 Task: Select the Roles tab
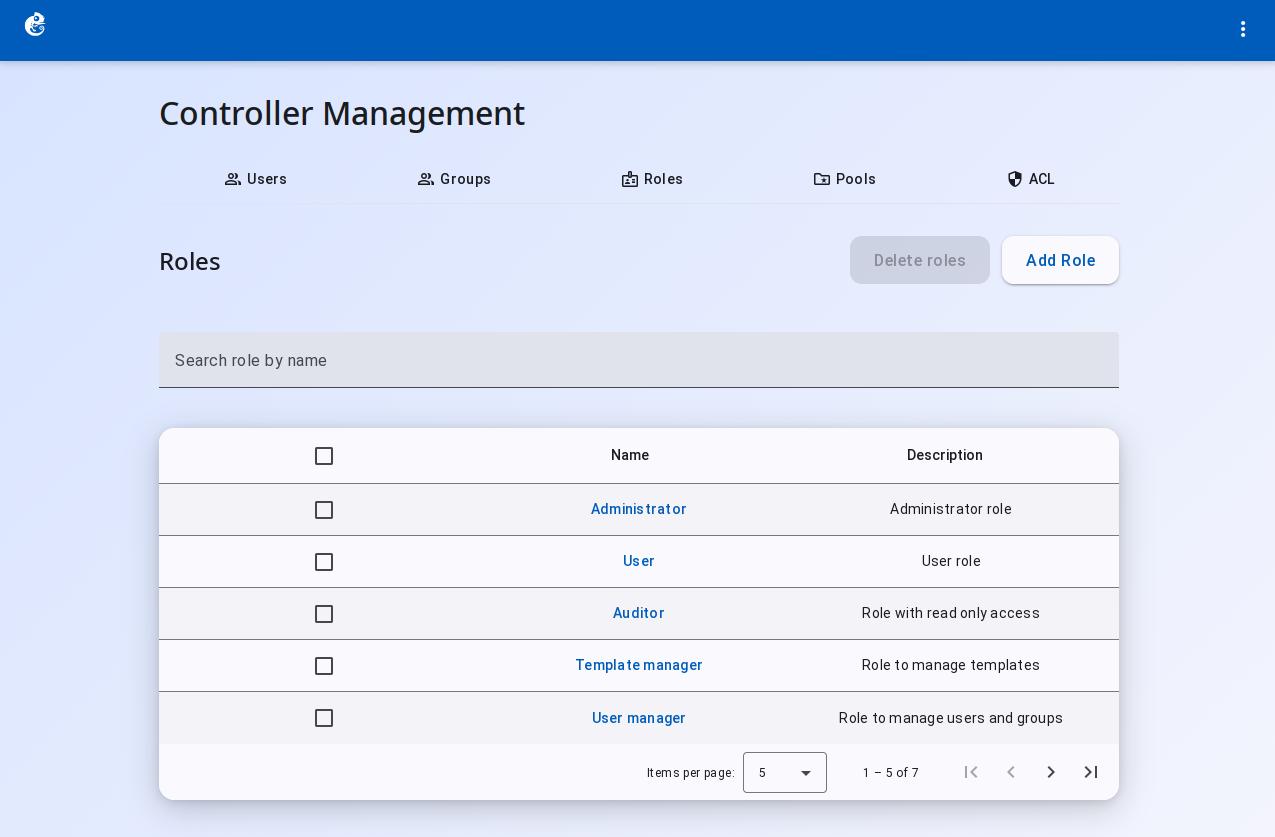[x=652, y=180]
